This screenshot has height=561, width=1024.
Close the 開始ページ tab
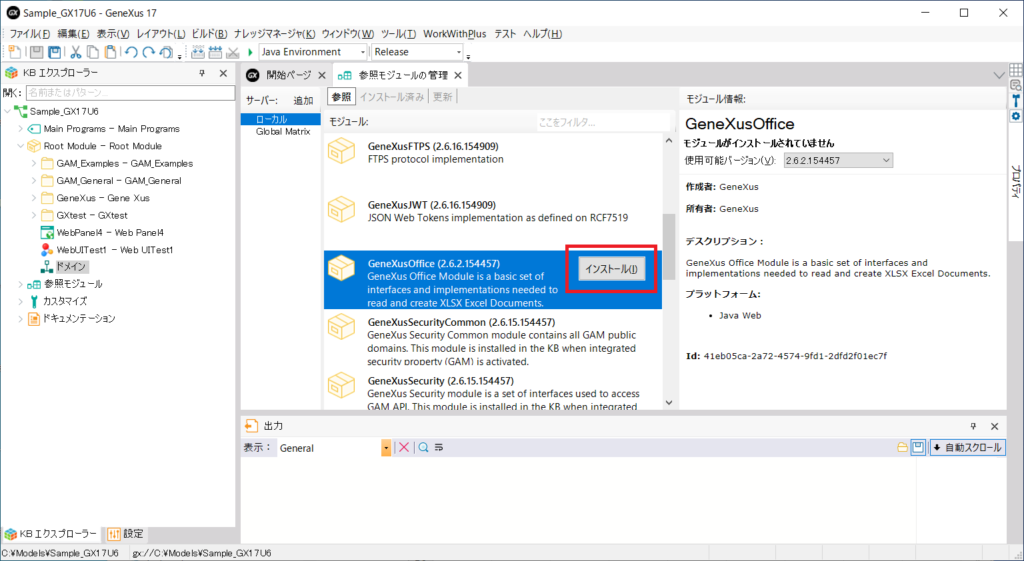click(x=322, y=76)
